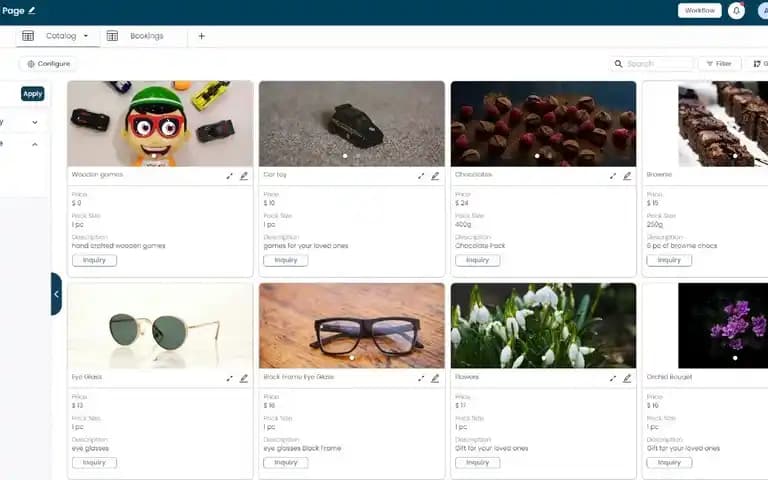Viewport: 768px width, 480px height.
Task: Switch to the Catalog tab
Action: [x=61, y=36]
